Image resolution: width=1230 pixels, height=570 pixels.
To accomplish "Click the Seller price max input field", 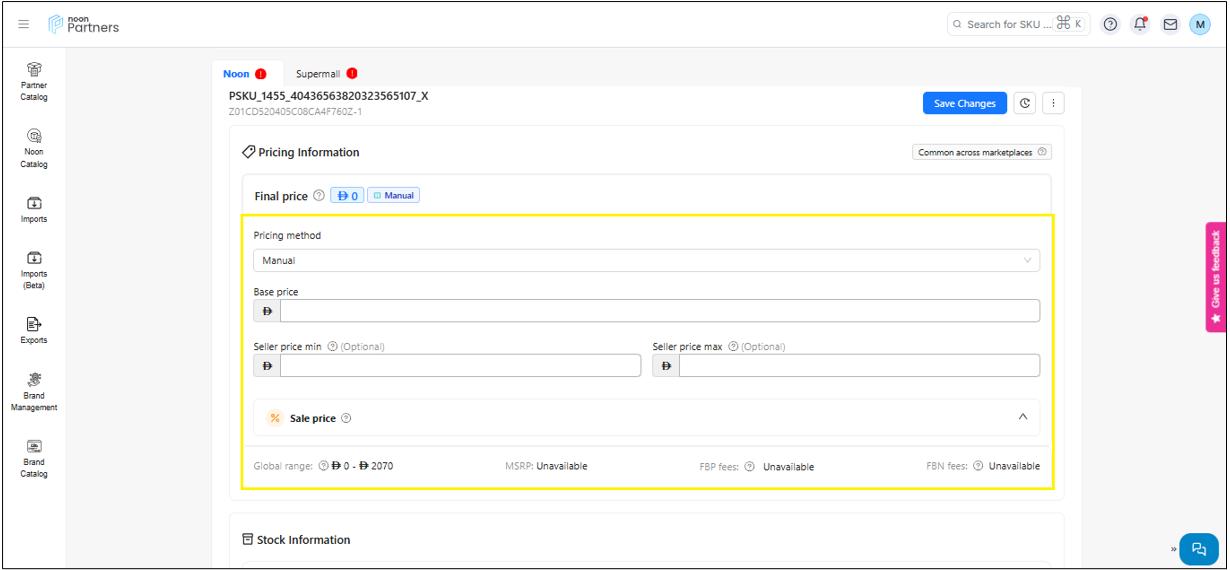I will (858, 366).
